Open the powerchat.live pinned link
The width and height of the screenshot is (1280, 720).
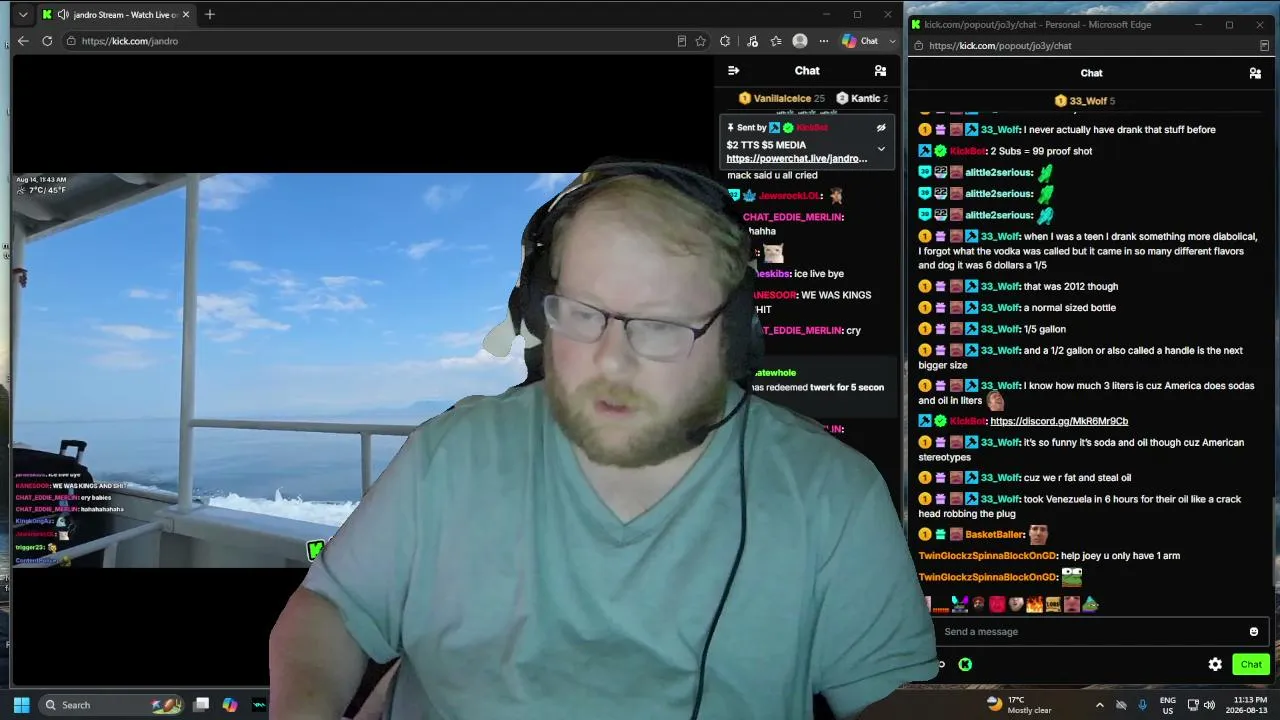(x=797, y=159)
